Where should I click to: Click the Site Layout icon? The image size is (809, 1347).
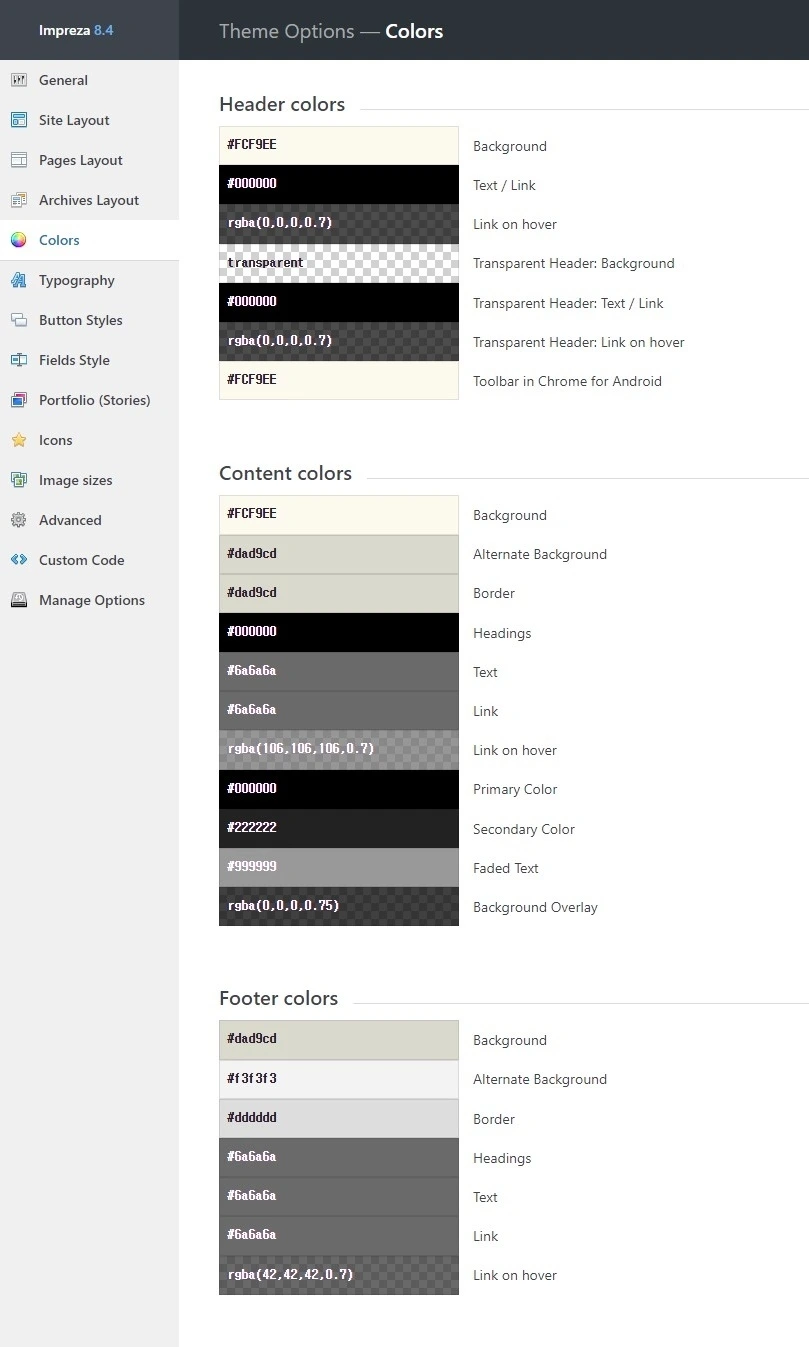[19, 120]
